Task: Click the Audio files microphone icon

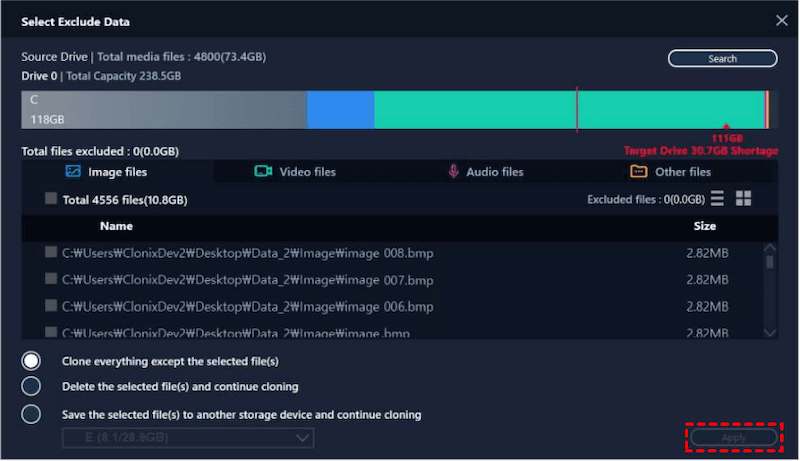Action: 453,172
